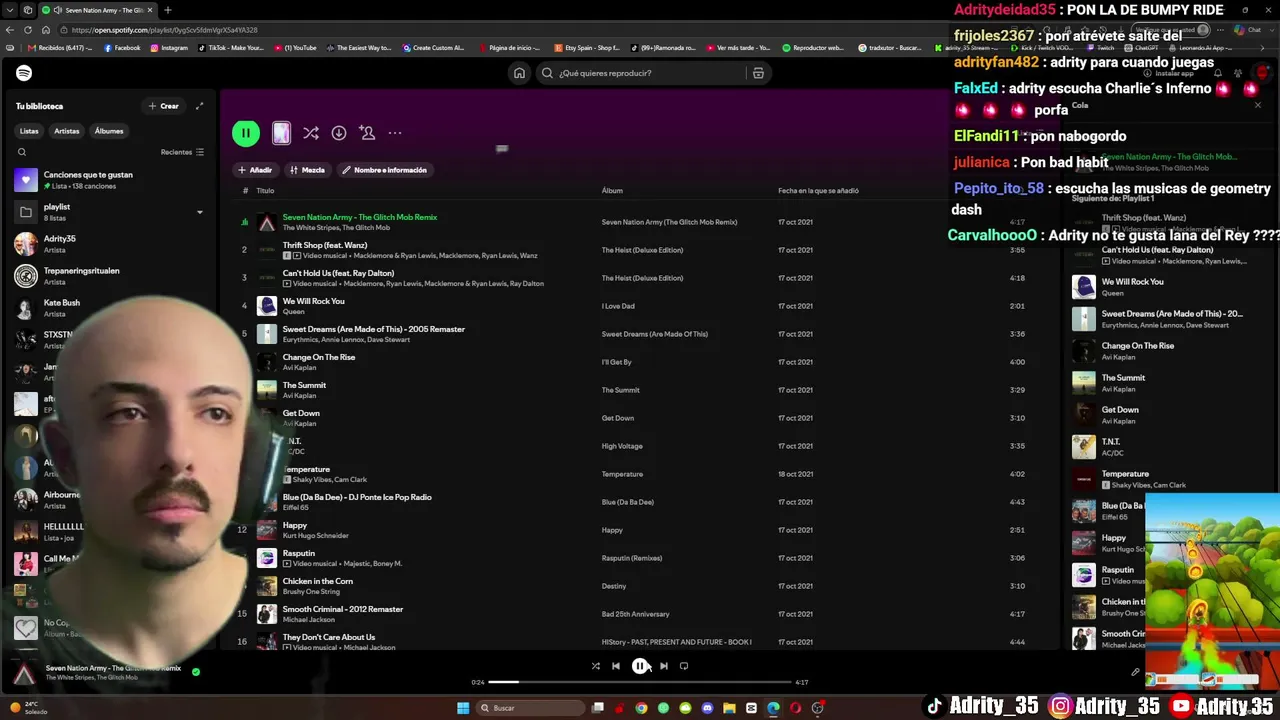Click the Añadir button
The height and width of the screenshot is (720, 1280).
click(255, 170)
